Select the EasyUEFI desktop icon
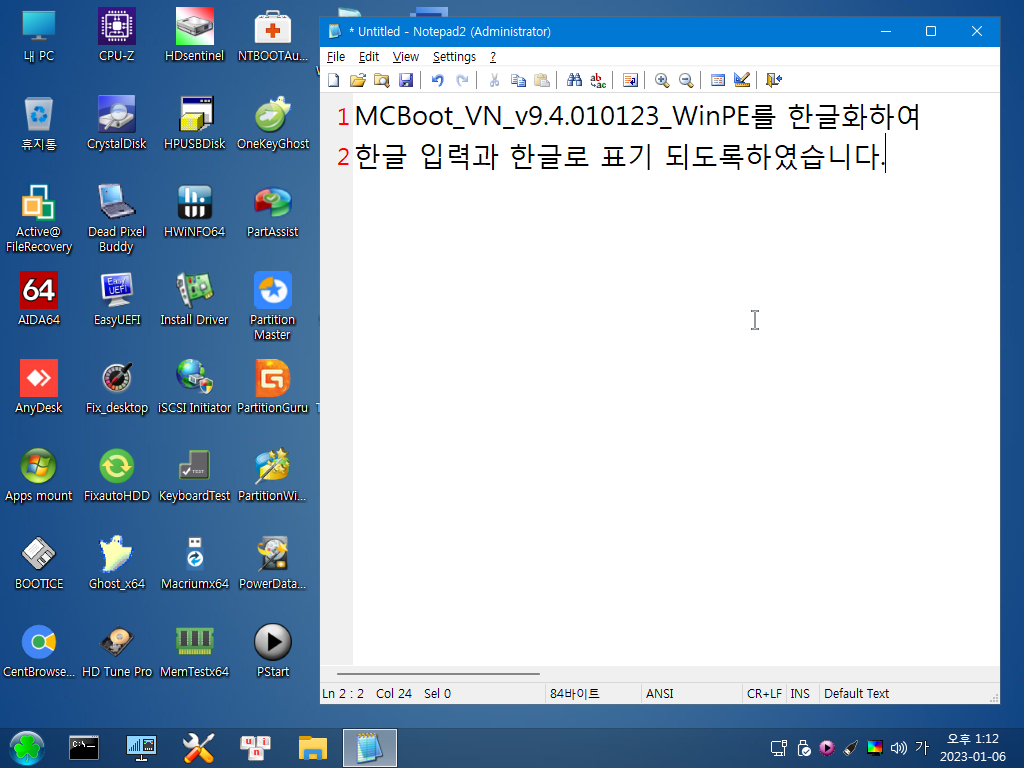1024x768 pixels. point(117,298)
